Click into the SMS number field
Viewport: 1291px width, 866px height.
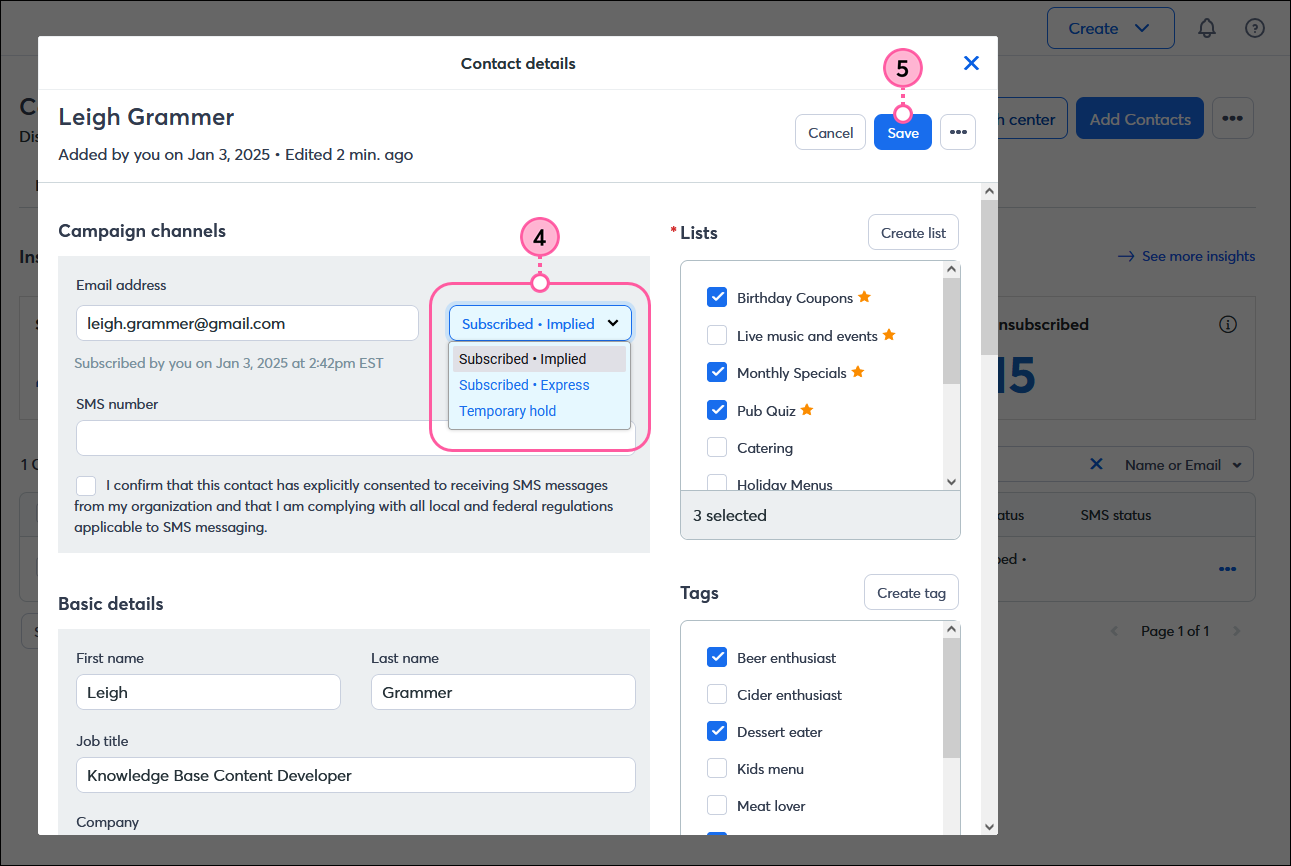coord(260,437)
